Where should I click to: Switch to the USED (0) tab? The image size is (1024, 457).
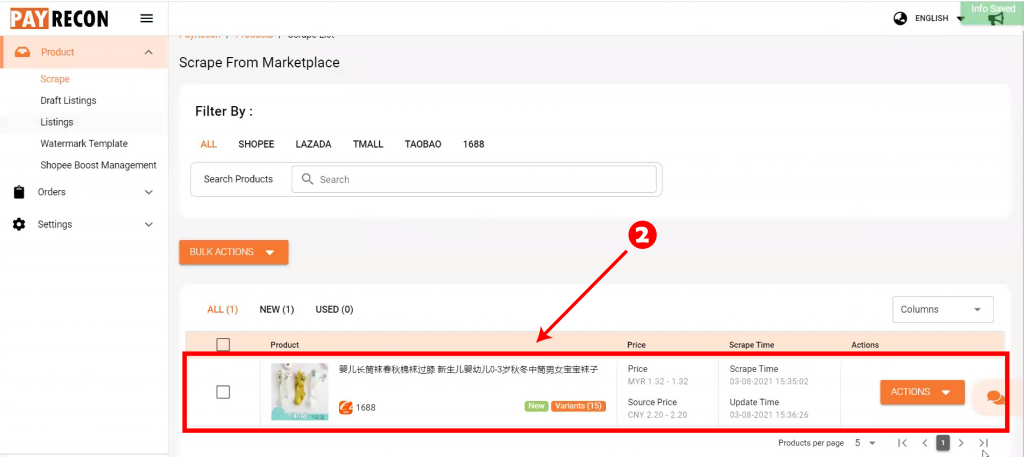coord(334,309)
